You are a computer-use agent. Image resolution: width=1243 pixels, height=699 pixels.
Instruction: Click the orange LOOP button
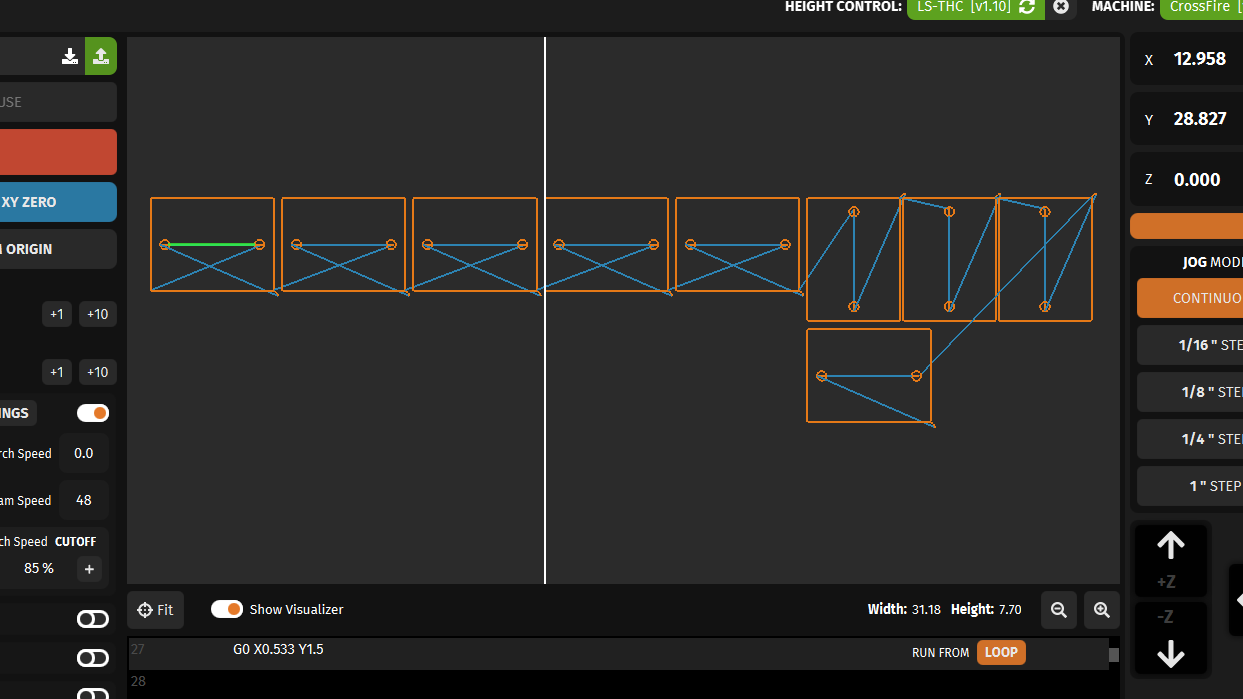click(x=1001, y=652)
